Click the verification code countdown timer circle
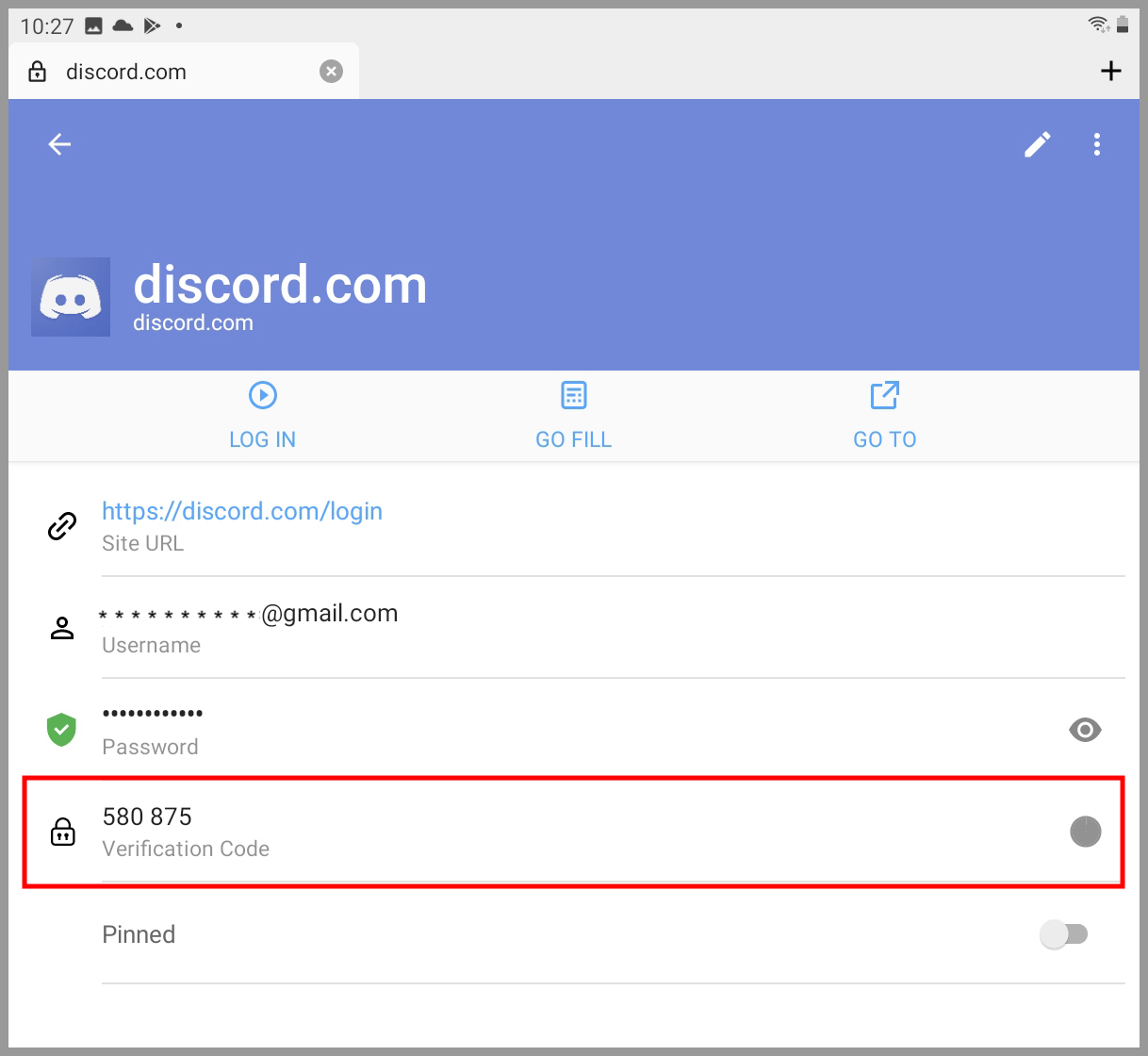This screenshot has height=1056, width=1148. 1086,832
